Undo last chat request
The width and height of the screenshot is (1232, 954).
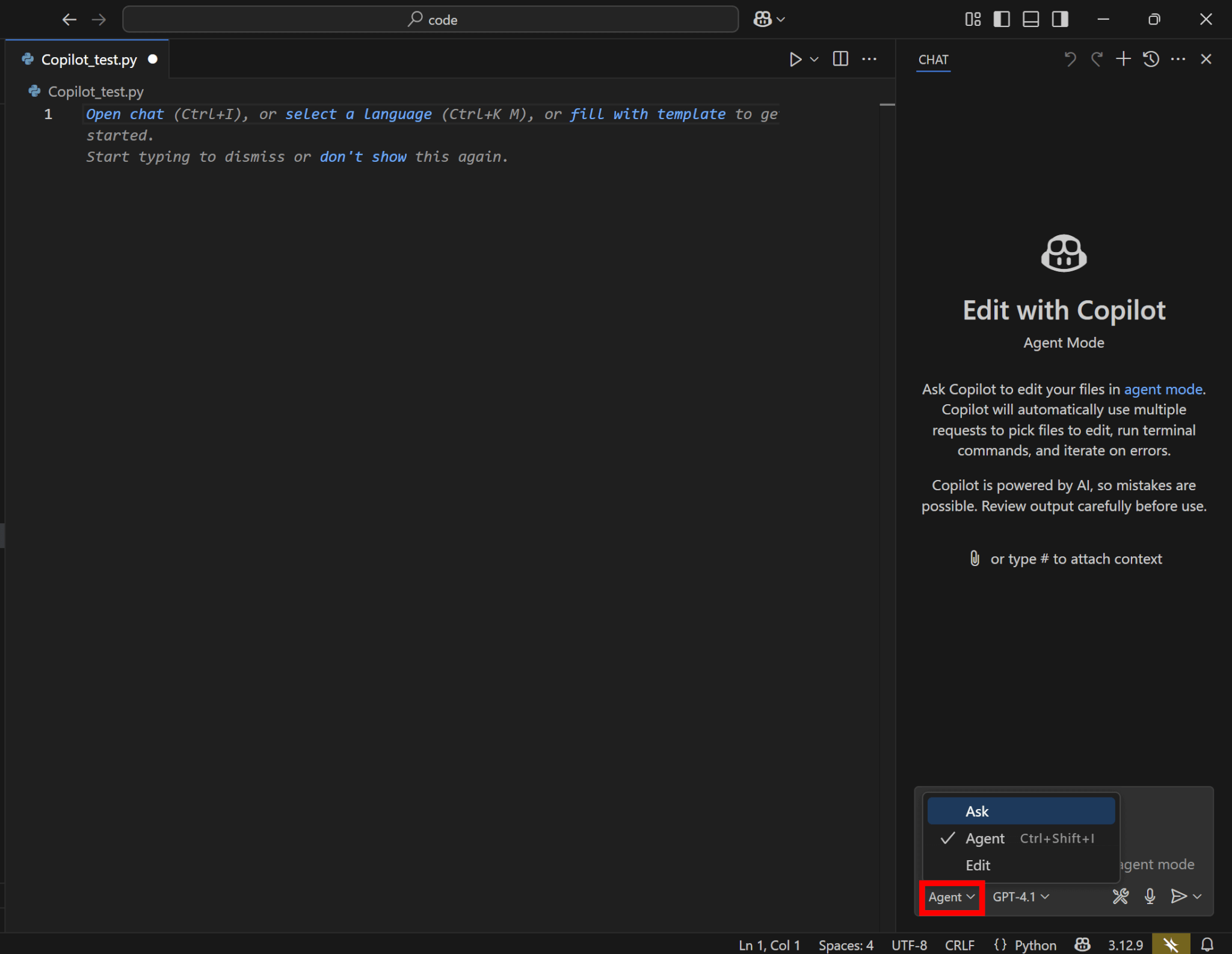[x=1070, y=59]
